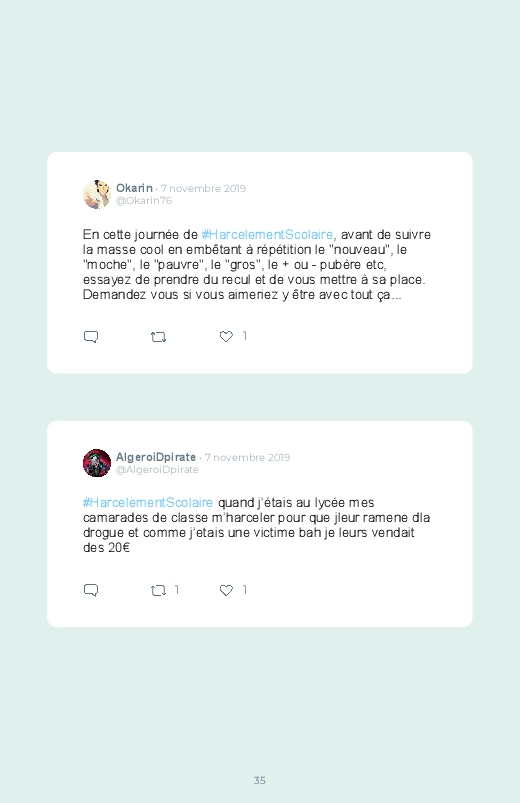Open #HarcelementScolaire hashtag in Okarin's tweet
Viewport: 520px width, 803px height.
(x=267, y=235)
